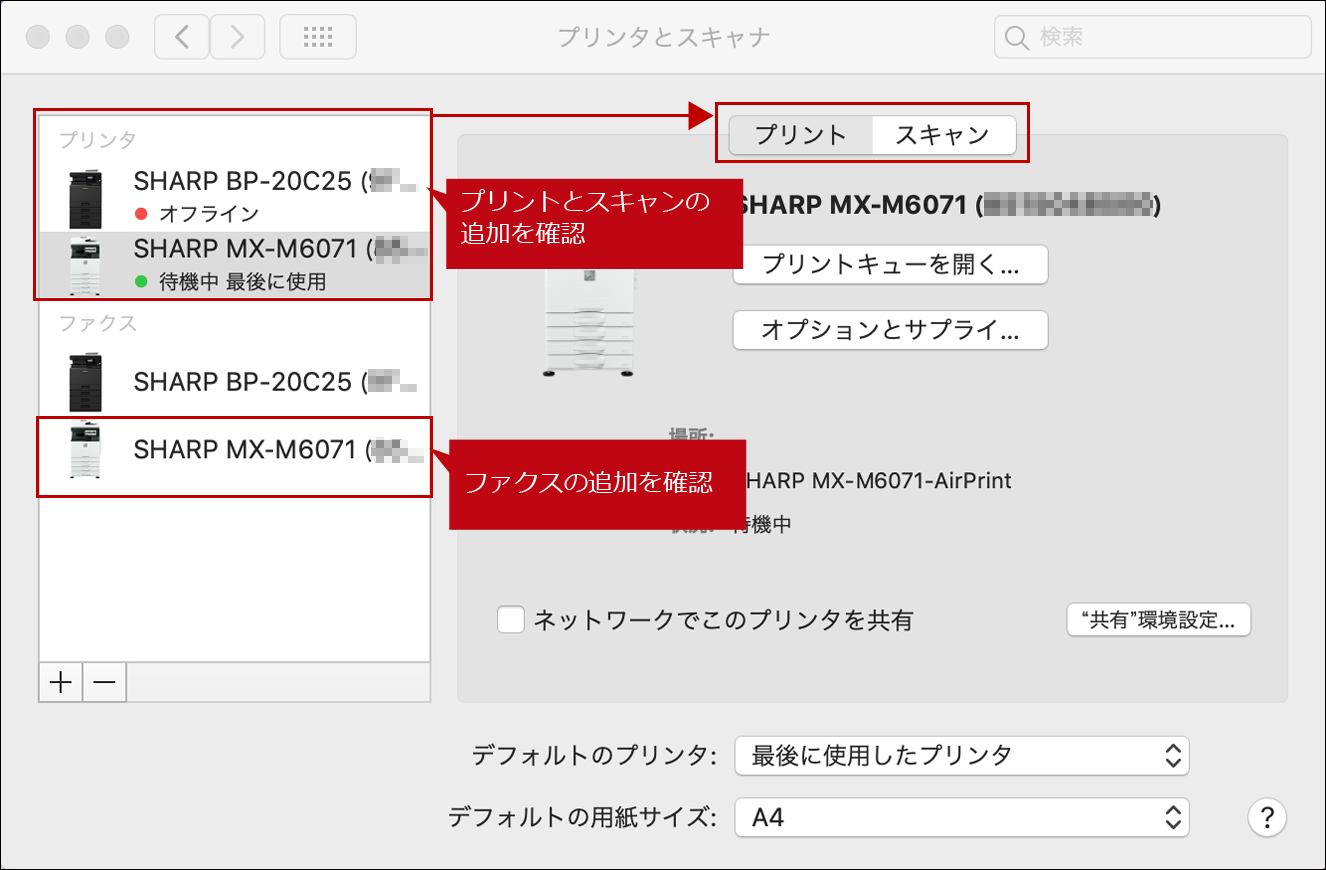This screenshot has height=870, width=1326.
Task: Click 待機中 最後に使用 status text
Action: [242, 281]
